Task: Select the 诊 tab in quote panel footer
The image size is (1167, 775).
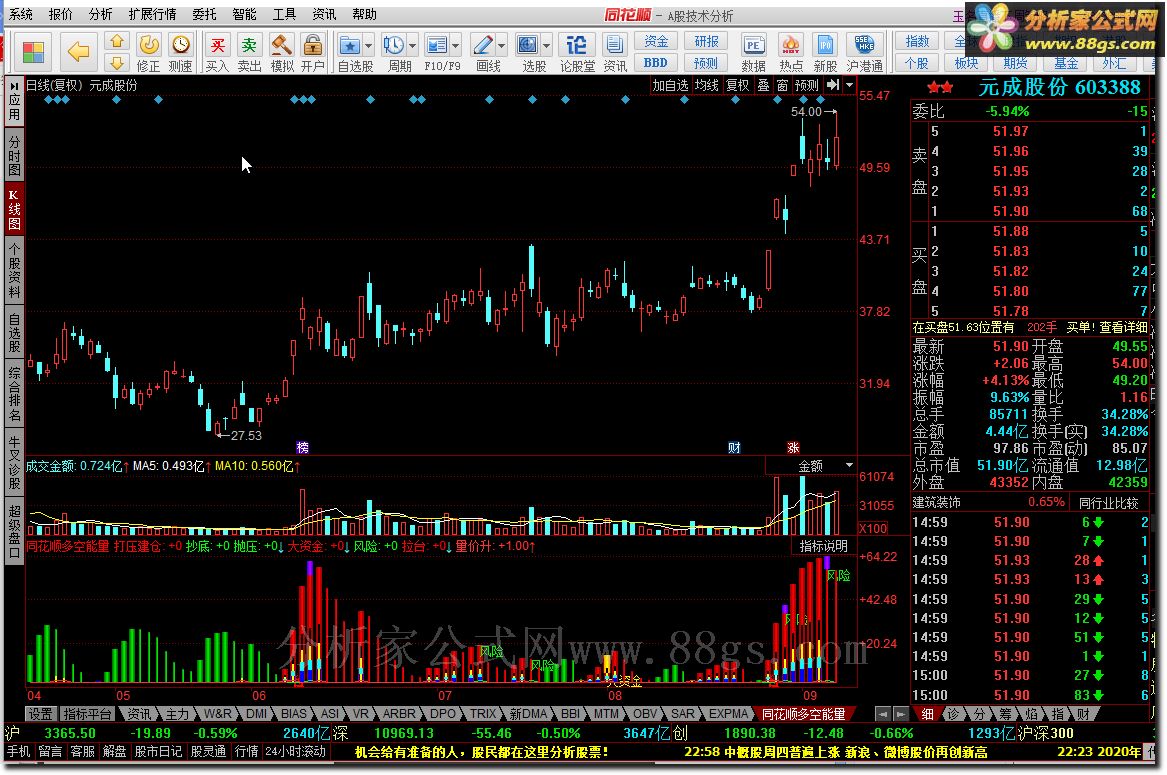Action: coord(953,713)
